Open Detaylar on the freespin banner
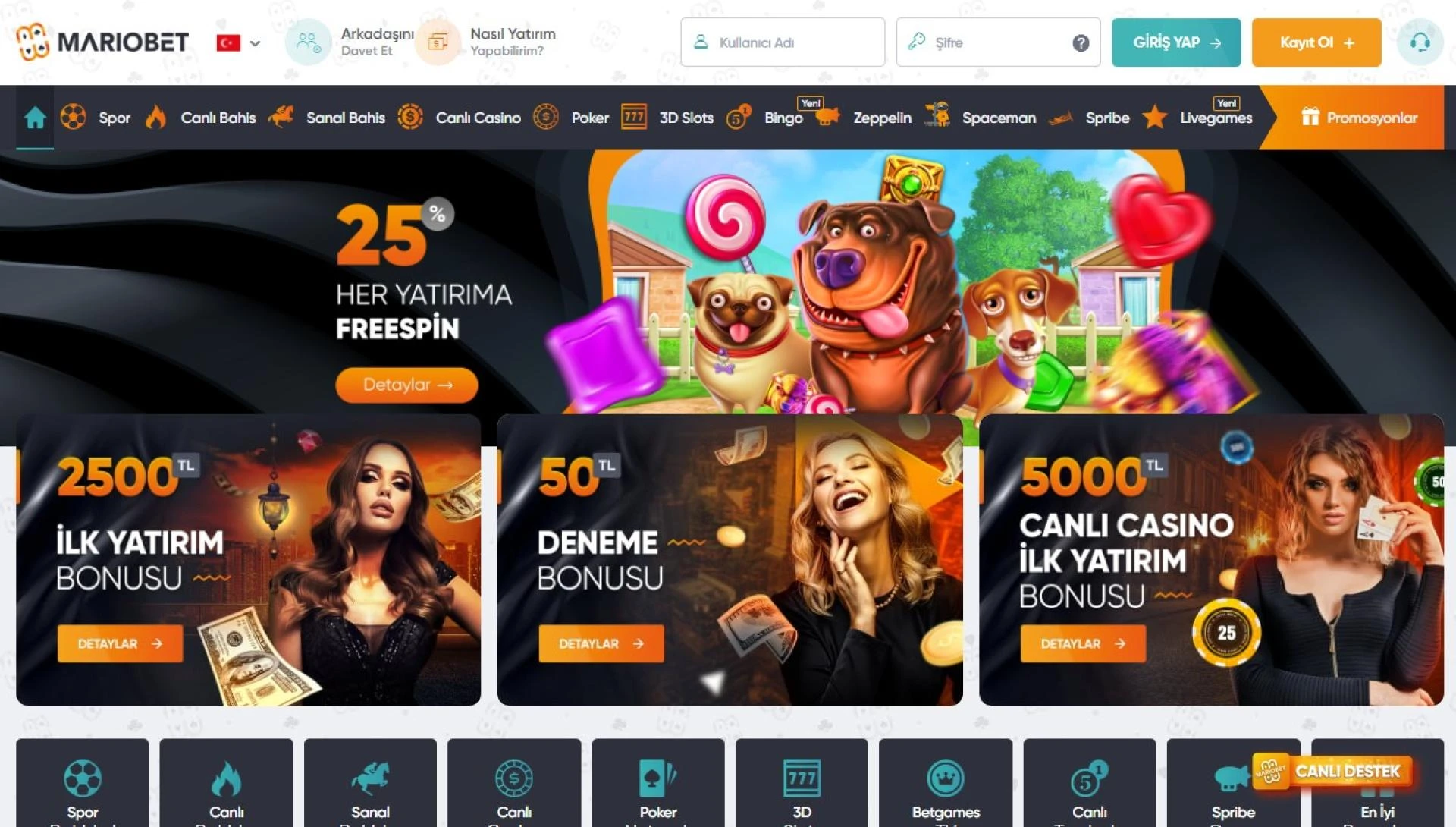 point(406,385)
